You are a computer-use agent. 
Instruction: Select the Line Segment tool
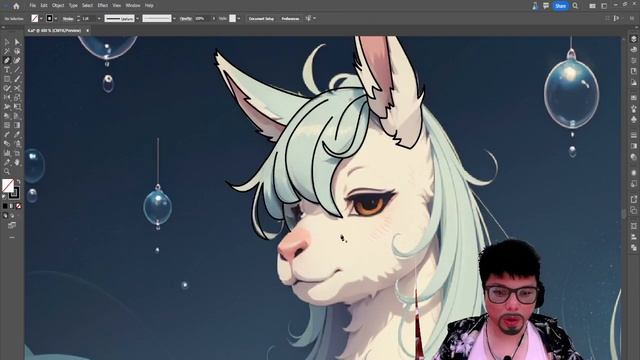tap(17, 70)
